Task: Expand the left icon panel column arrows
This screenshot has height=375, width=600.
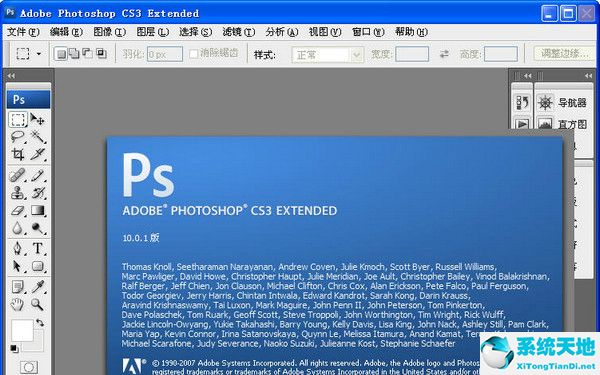Action: pyautogui.click(x=528, y=76)
